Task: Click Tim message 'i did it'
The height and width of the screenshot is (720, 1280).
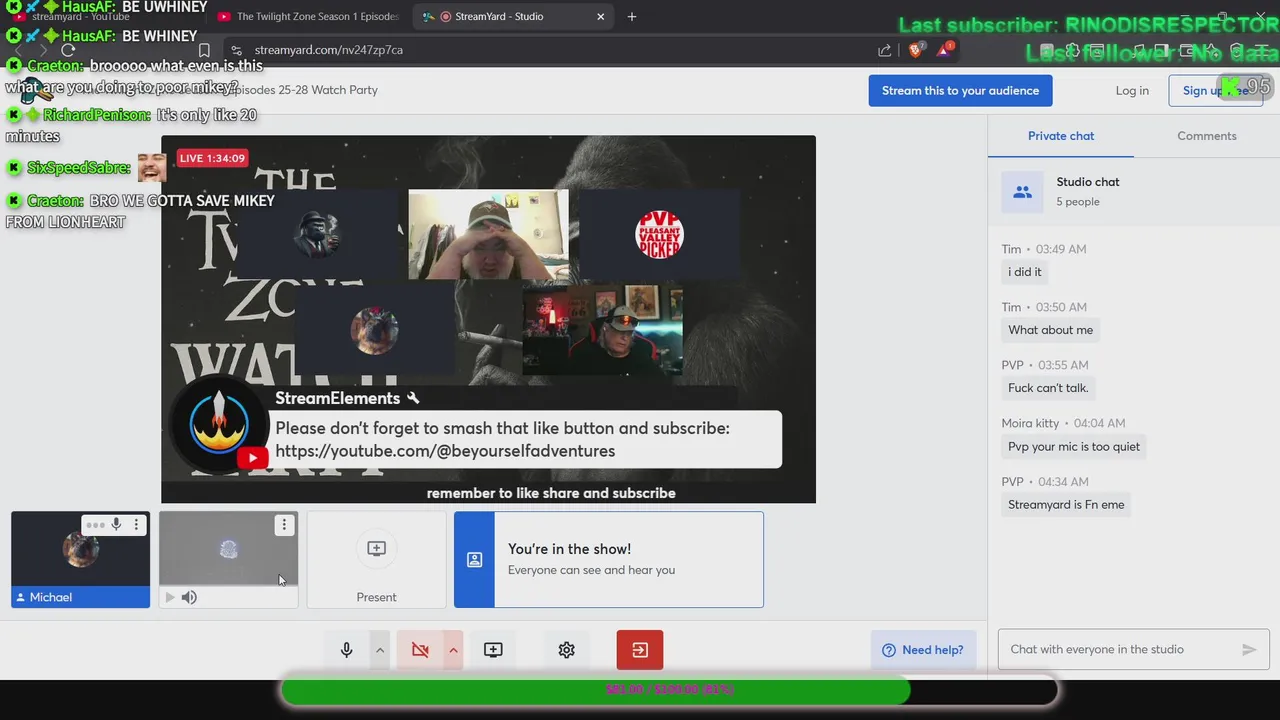Action: [1025, 272]
